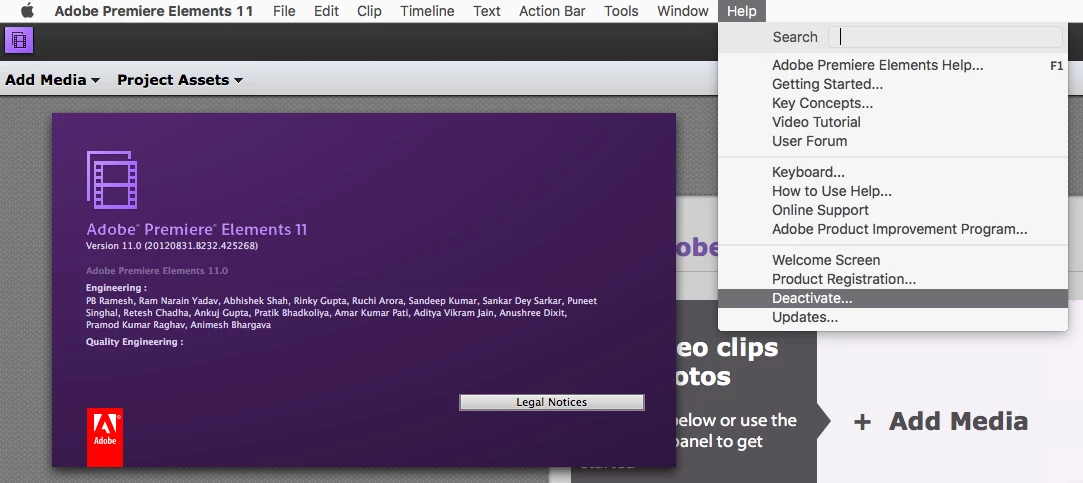Select Keyboard... menu entry
The height and width of the screenshot is (483, 1083).
(x=893, y=172)
